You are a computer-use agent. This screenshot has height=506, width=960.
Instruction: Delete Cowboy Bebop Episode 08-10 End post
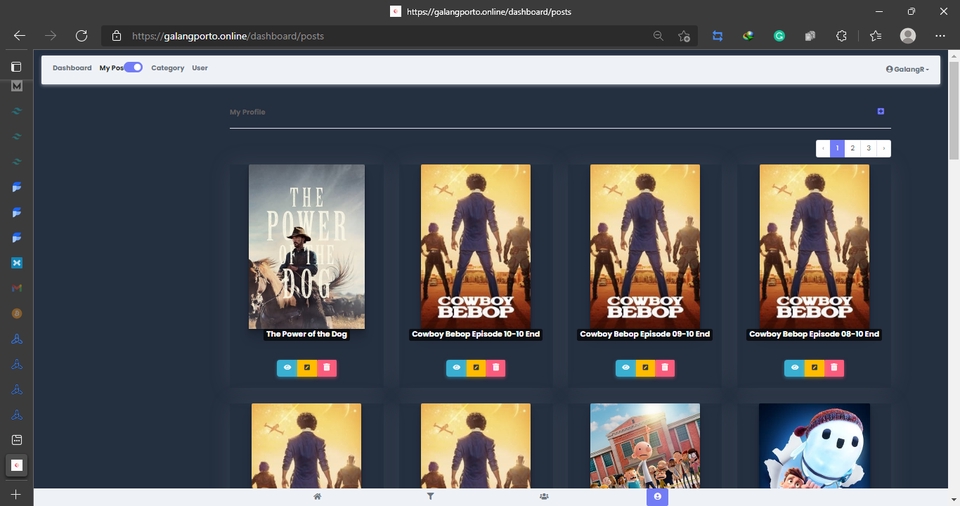tap(834, 368)
